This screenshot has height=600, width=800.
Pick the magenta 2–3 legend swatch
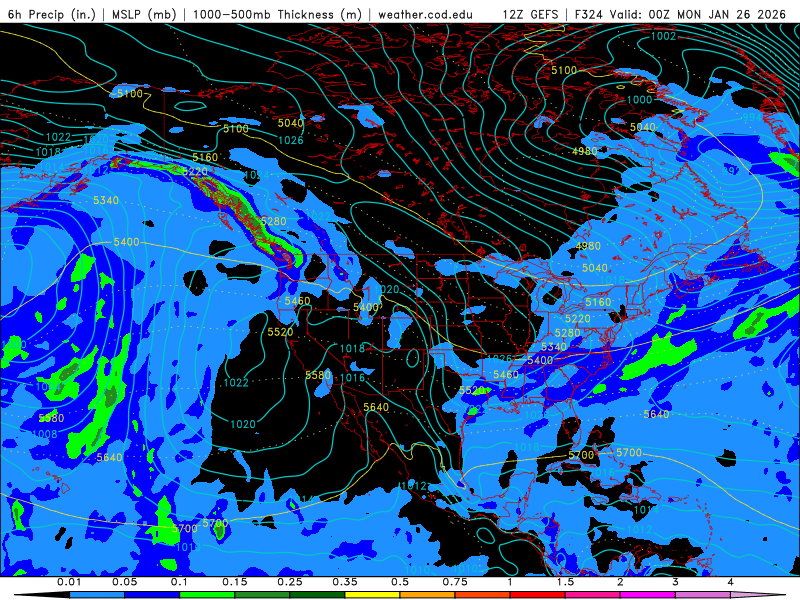coord(648,595)
